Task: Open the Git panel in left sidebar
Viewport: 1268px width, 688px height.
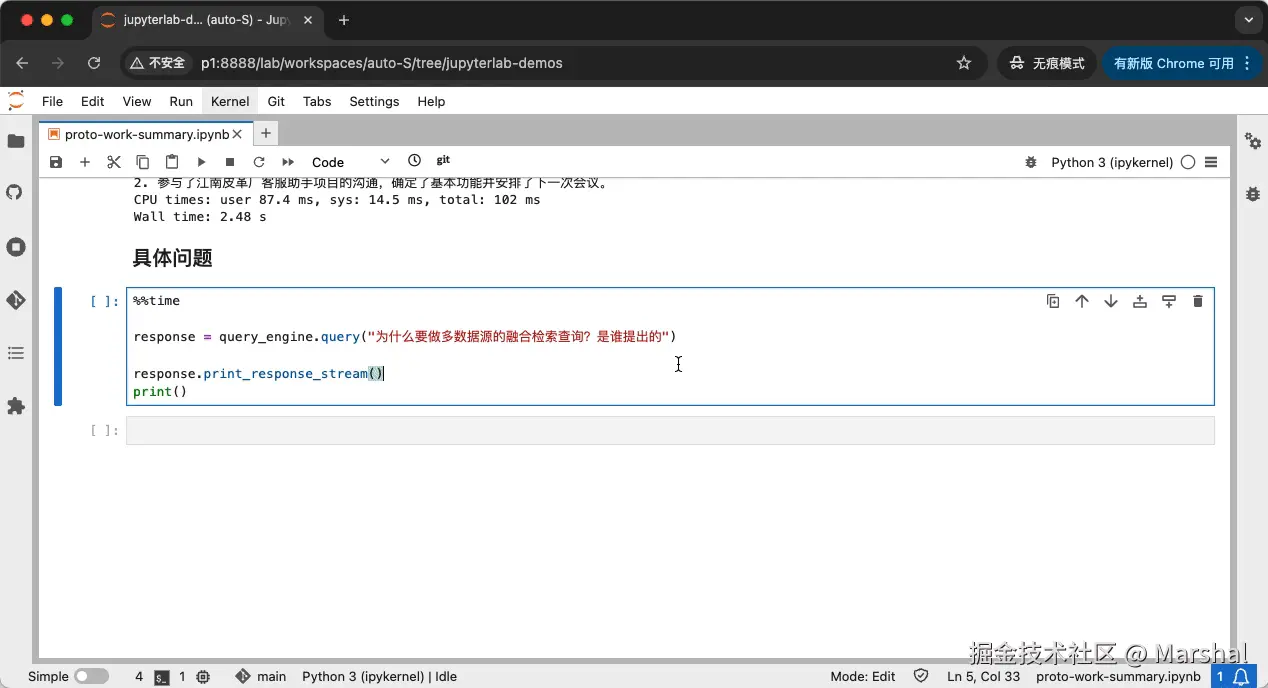Action: click(x=16, y=300)
